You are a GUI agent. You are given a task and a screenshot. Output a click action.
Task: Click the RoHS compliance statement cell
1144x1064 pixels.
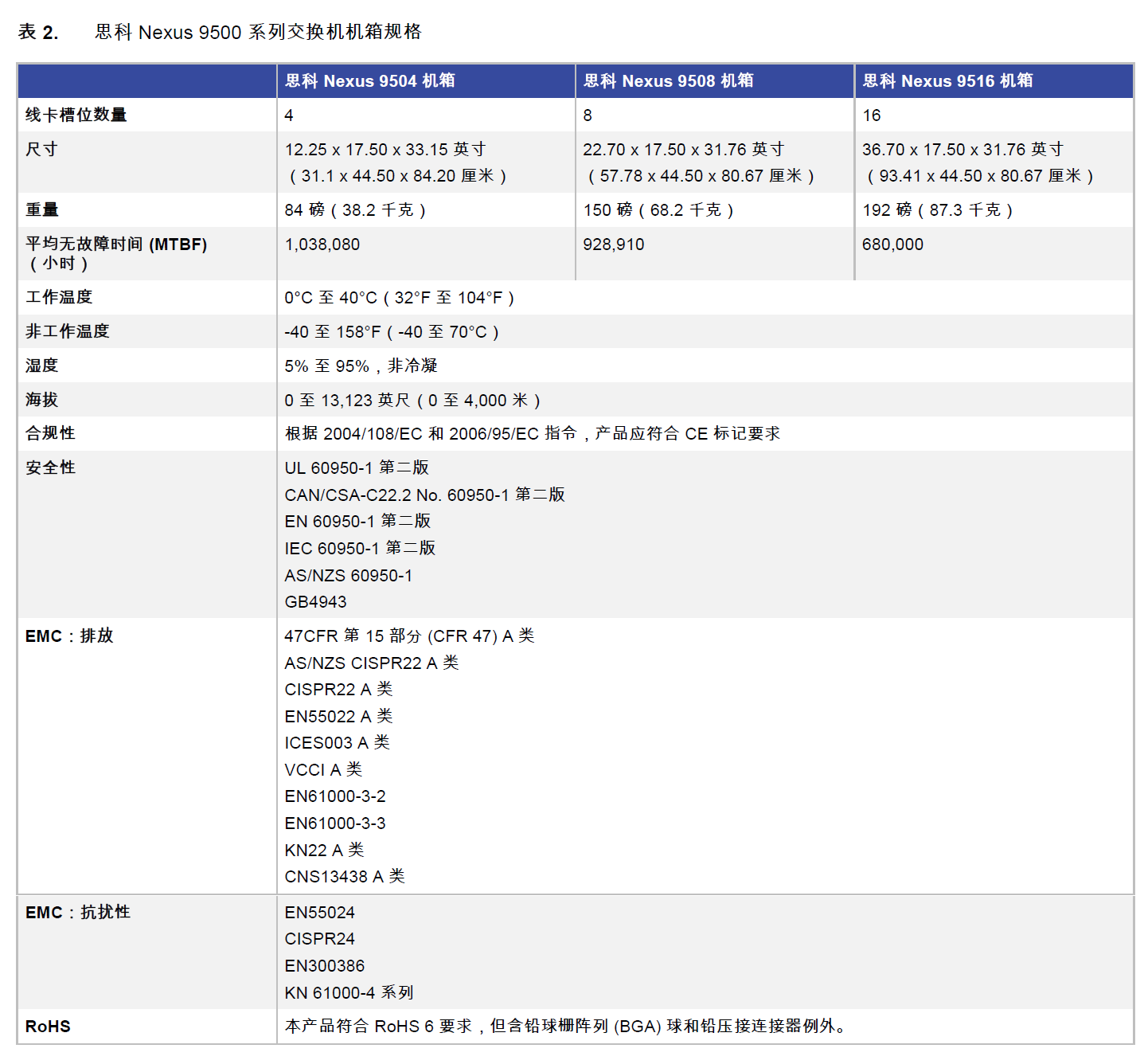tap(565, 1026)
